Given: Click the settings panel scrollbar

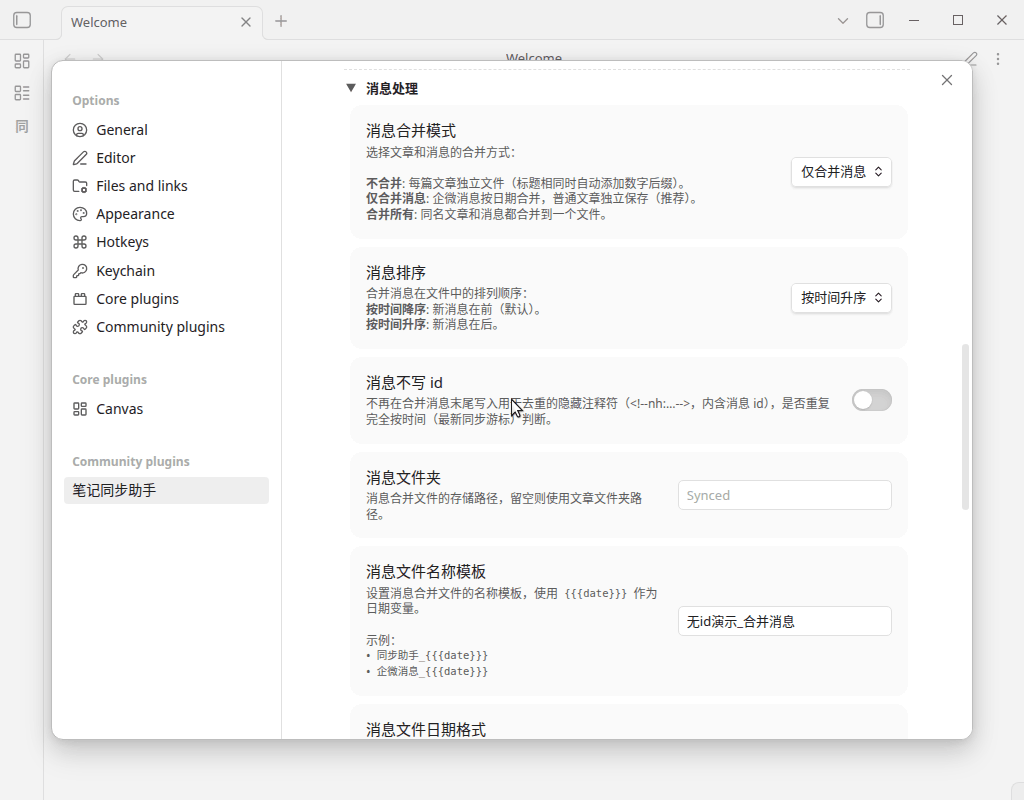Looking at the screenshot, I should (965, 426).
